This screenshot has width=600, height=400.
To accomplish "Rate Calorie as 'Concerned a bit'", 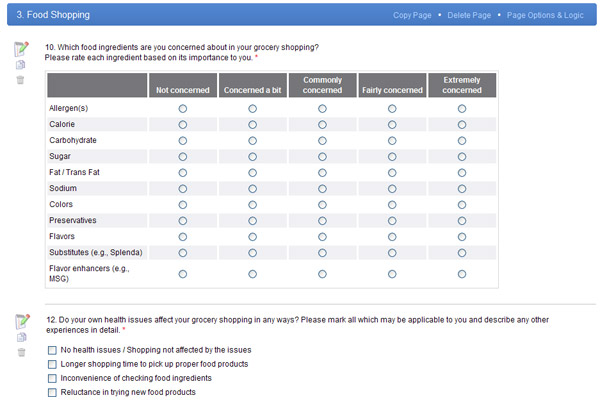I will pyautogui.click(x=252, y=124).
